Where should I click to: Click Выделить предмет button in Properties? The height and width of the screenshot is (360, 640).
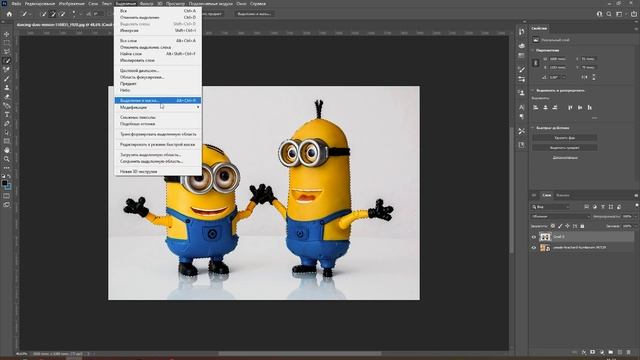[564, 148]
